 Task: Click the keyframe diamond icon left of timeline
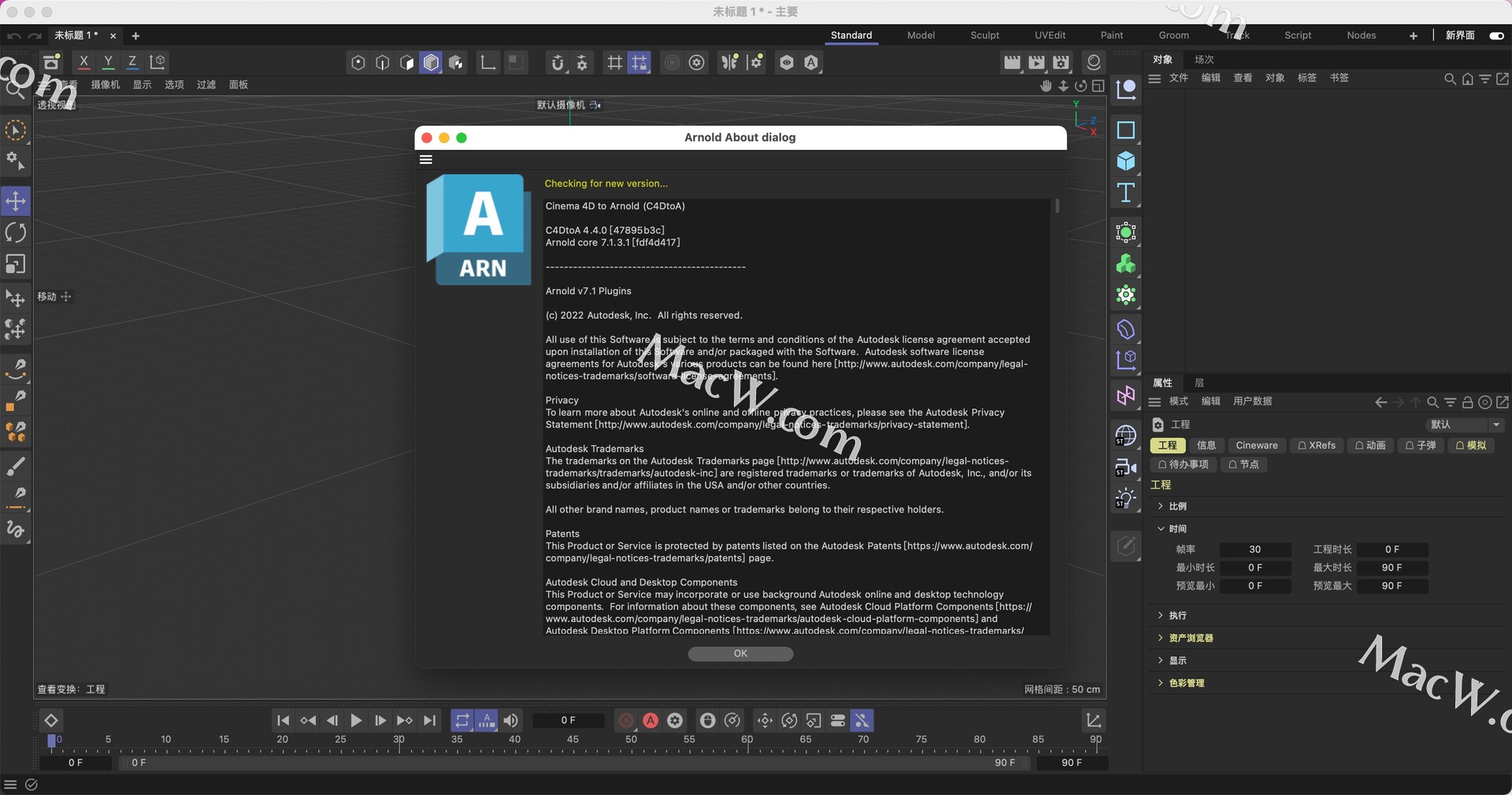pyautogui.click(x=50, y=720)
